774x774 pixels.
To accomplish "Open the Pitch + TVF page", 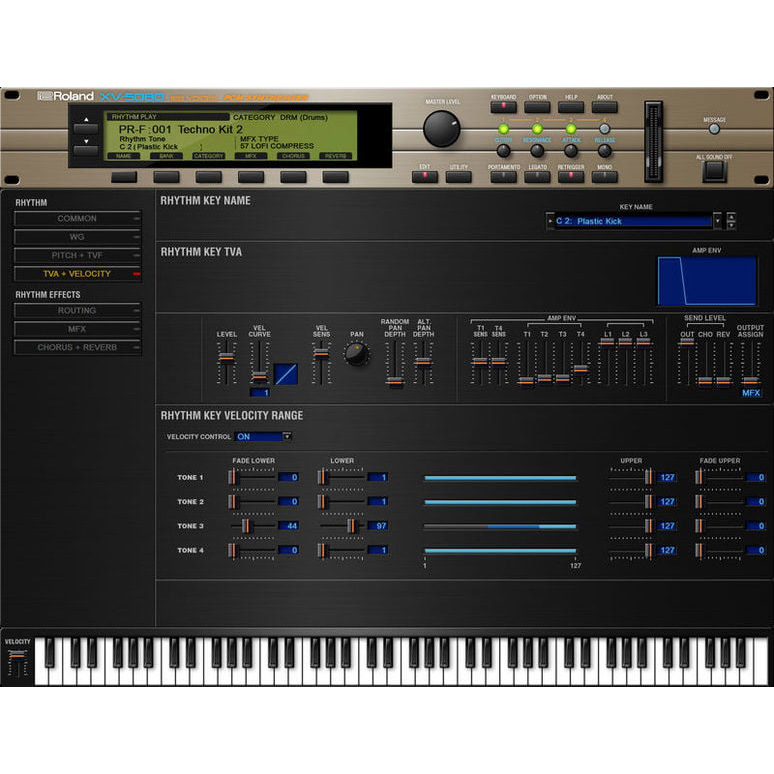I will click(77, 255).
